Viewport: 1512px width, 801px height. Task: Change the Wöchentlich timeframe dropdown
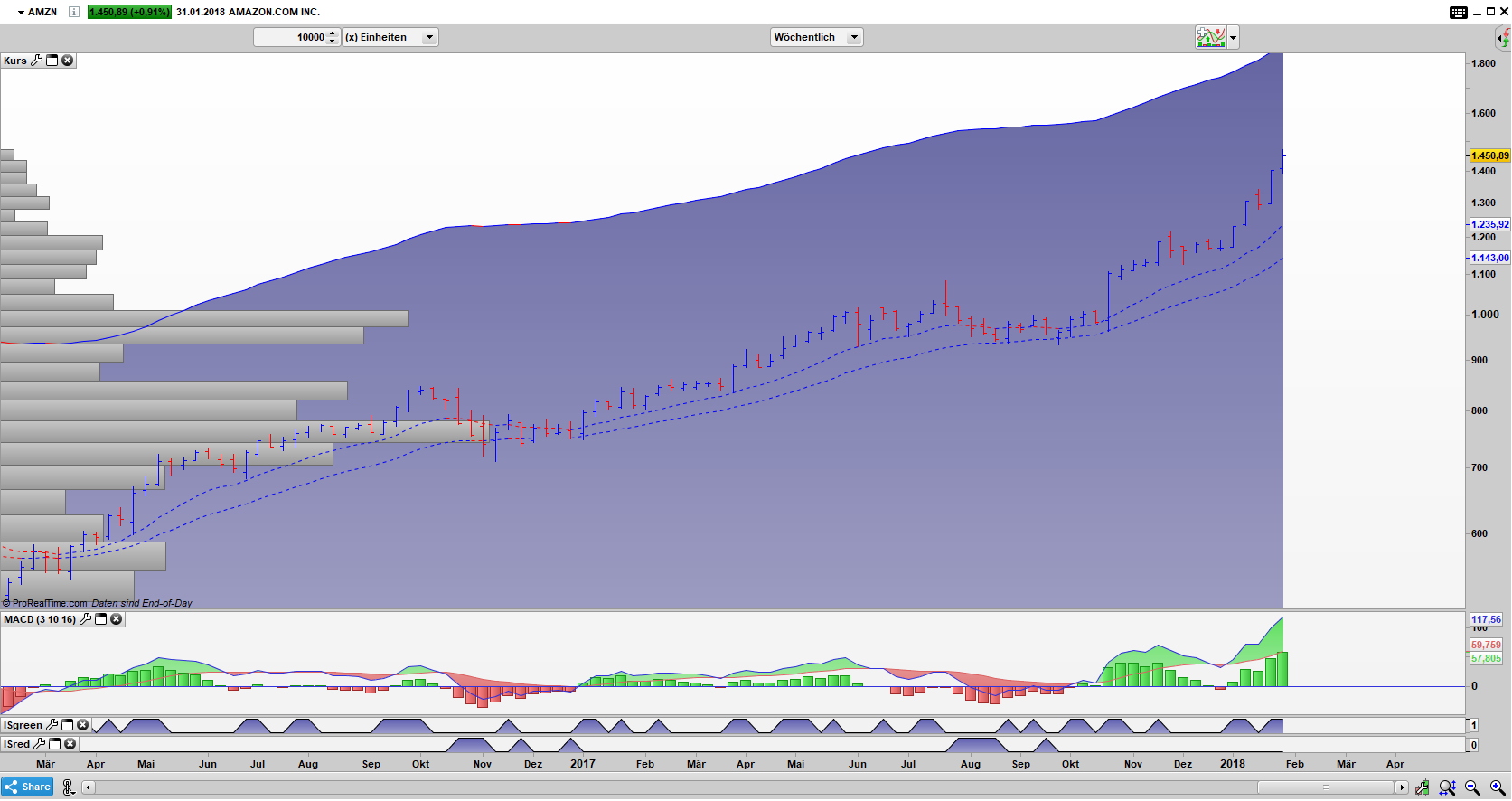[x=854, y=37]
